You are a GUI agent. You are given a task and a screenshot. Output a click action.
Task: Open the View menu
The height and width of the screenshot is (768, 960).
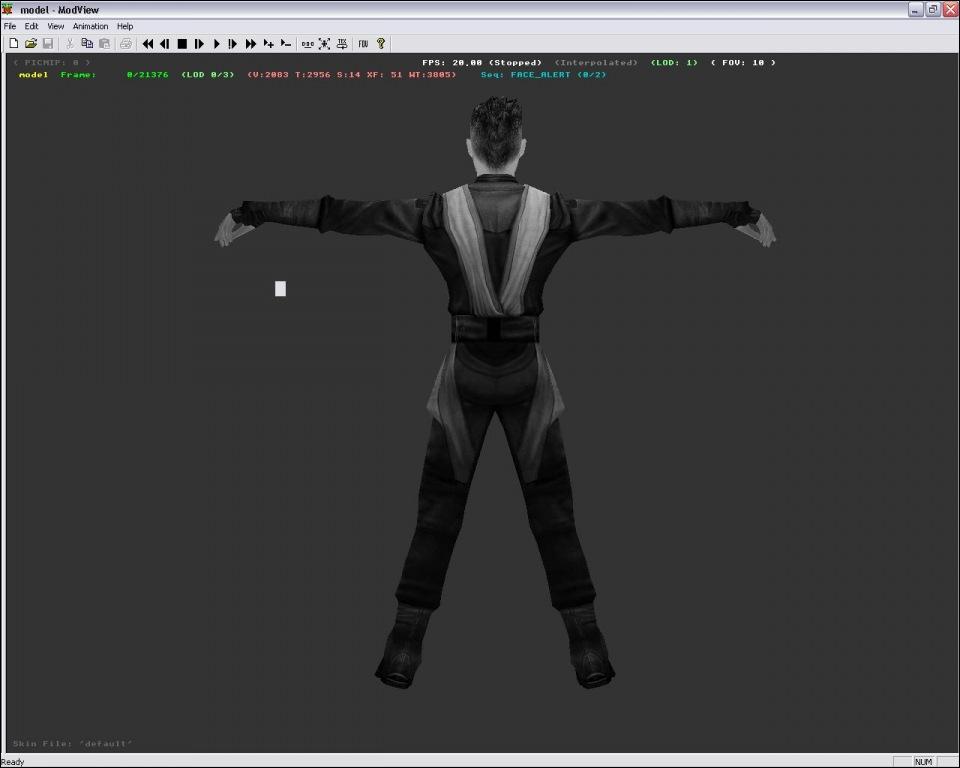point(56,26)
